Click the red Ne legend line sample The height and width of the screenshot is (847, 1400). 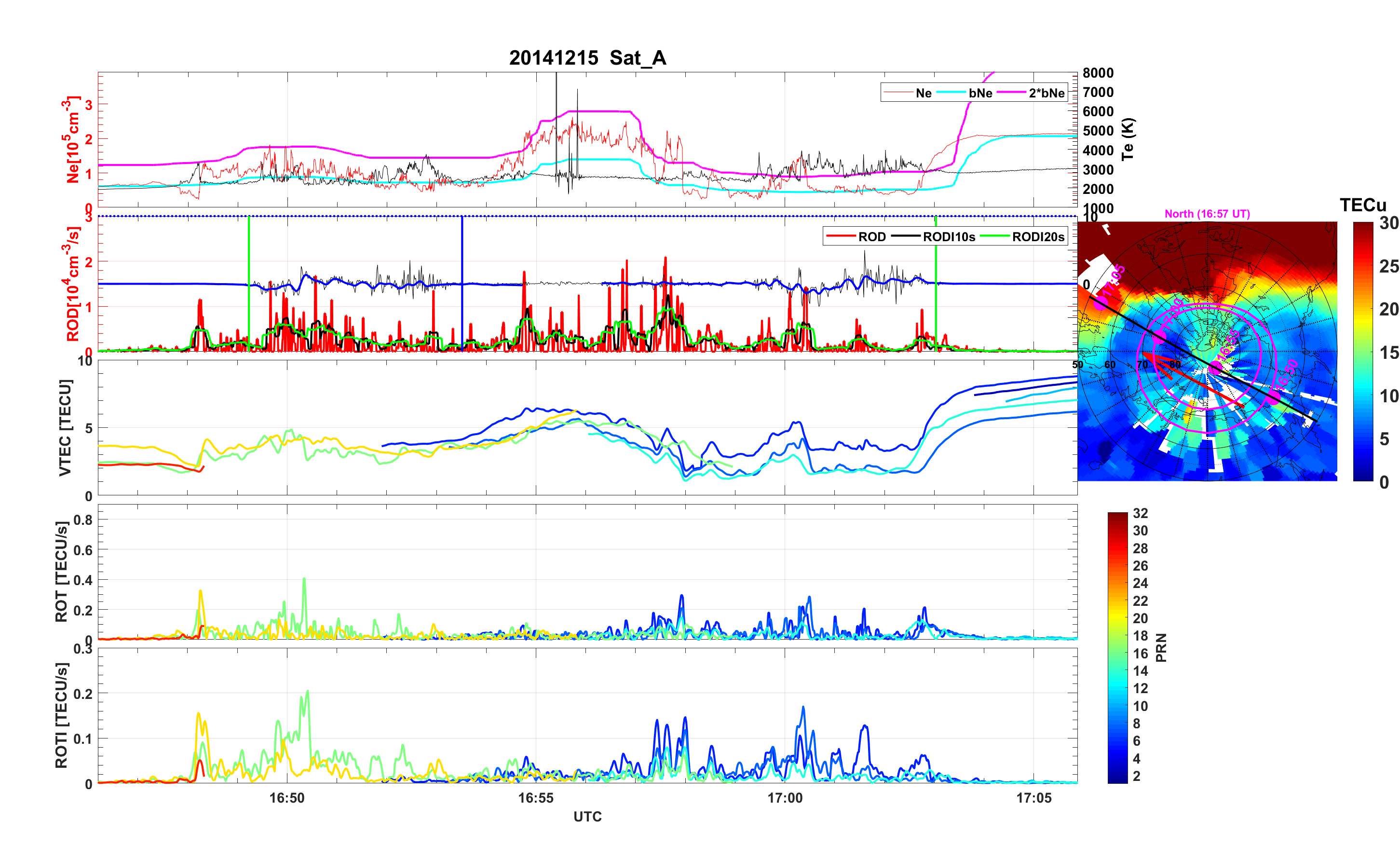coord(898,93)
